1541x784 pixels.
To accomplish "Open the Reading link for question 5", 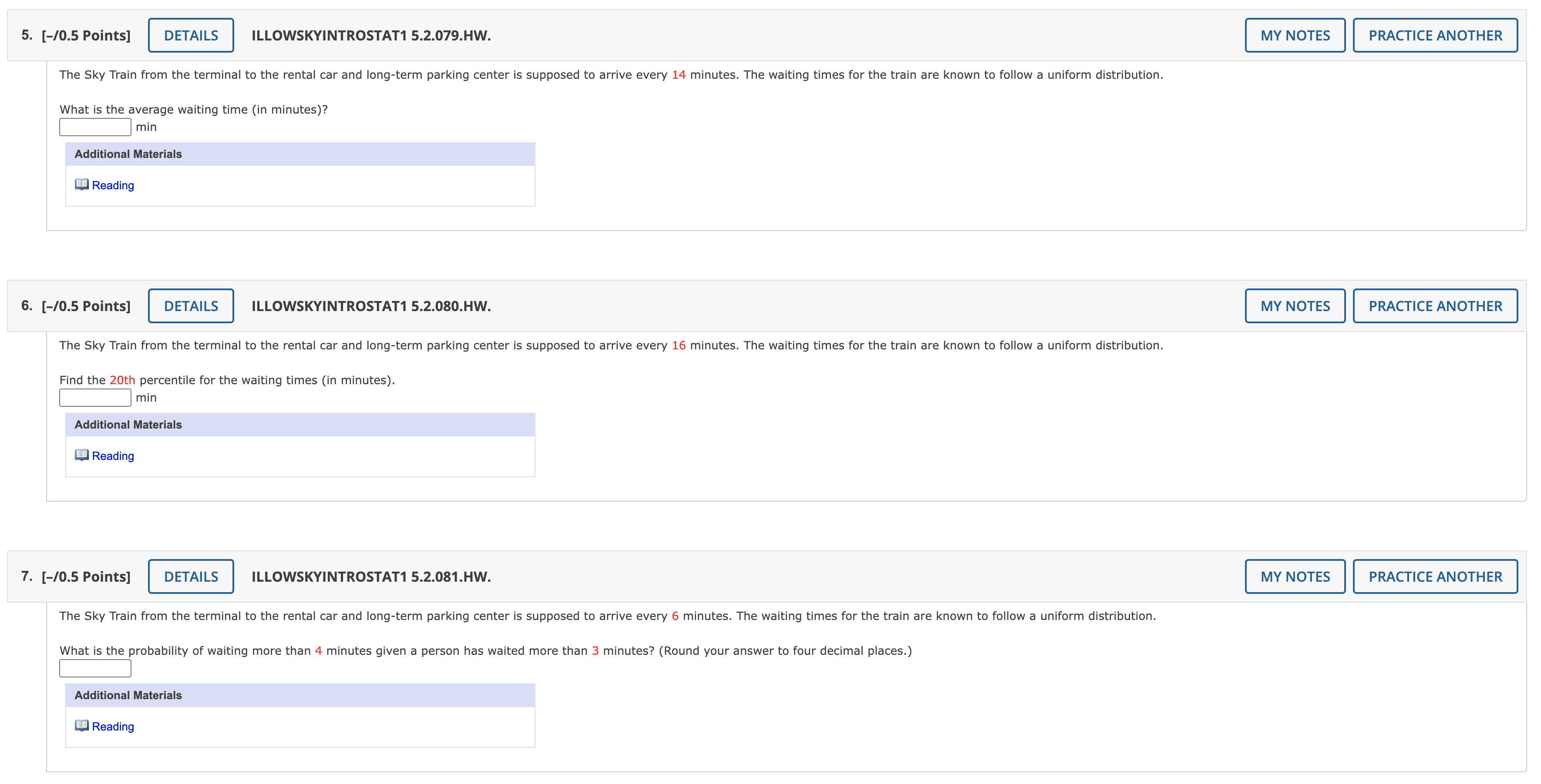I will 113,185.
